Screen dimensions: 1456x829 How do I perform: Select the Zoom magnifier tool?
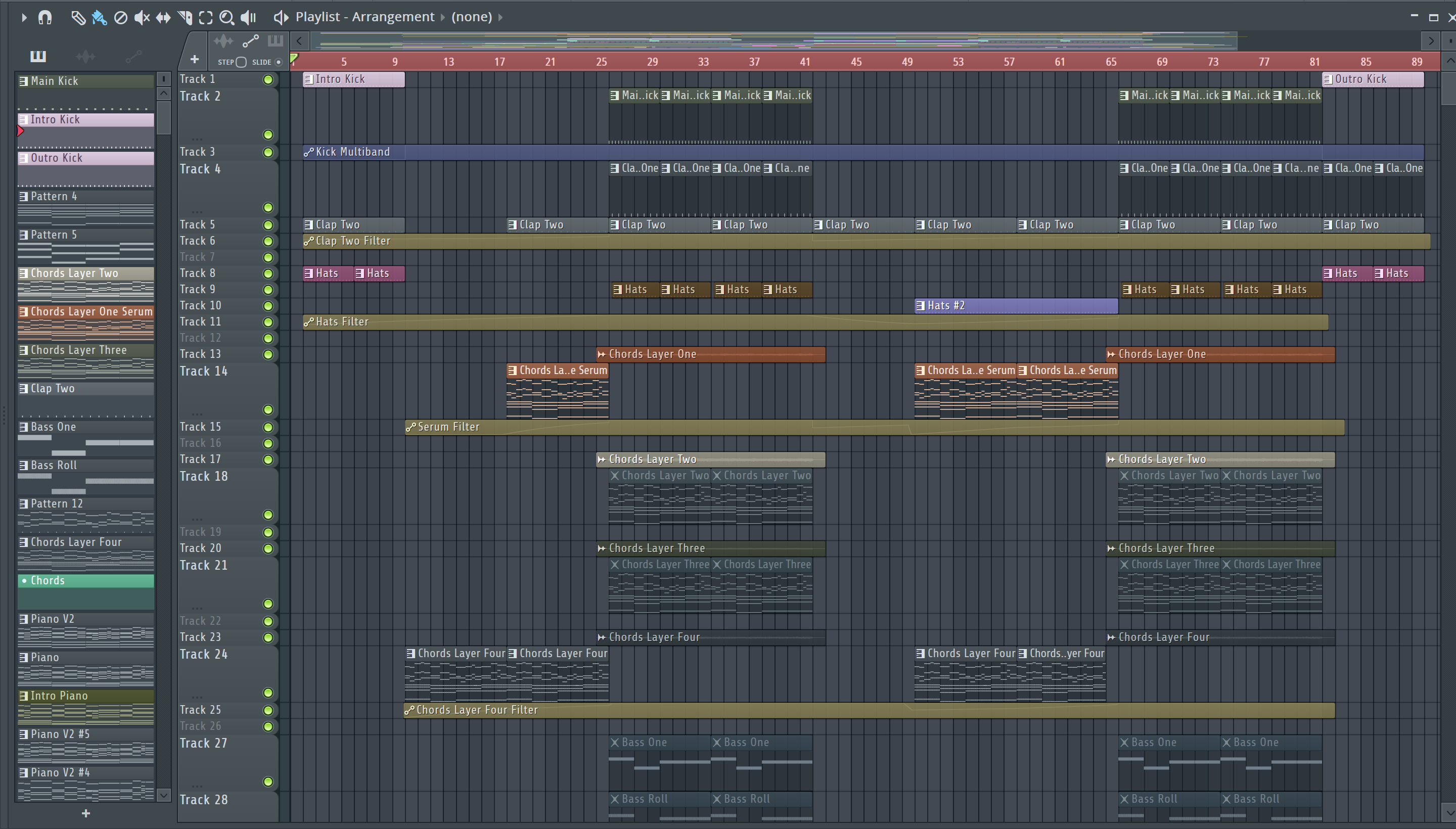pyautogui.click(x=226, y=17)
